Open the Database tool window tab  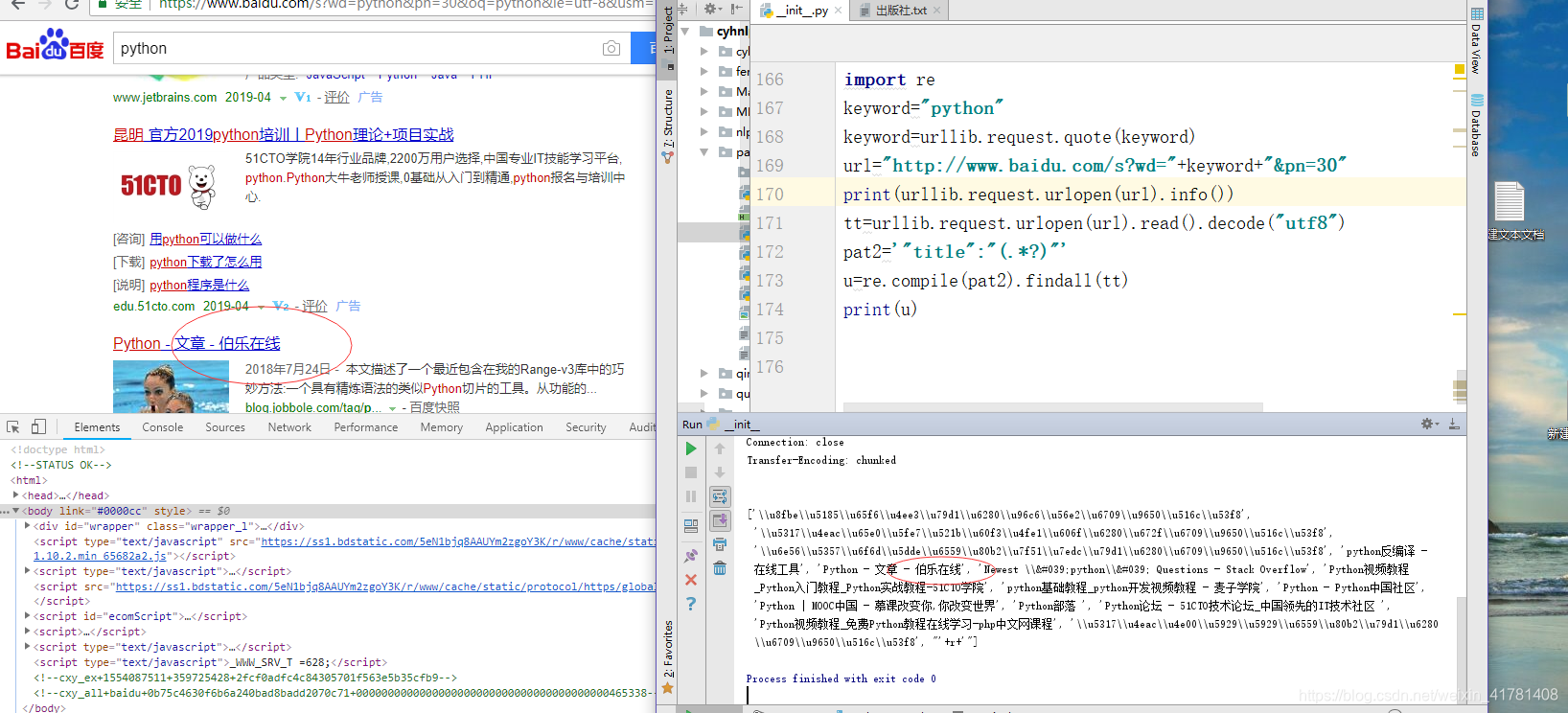coord(1477,126)
